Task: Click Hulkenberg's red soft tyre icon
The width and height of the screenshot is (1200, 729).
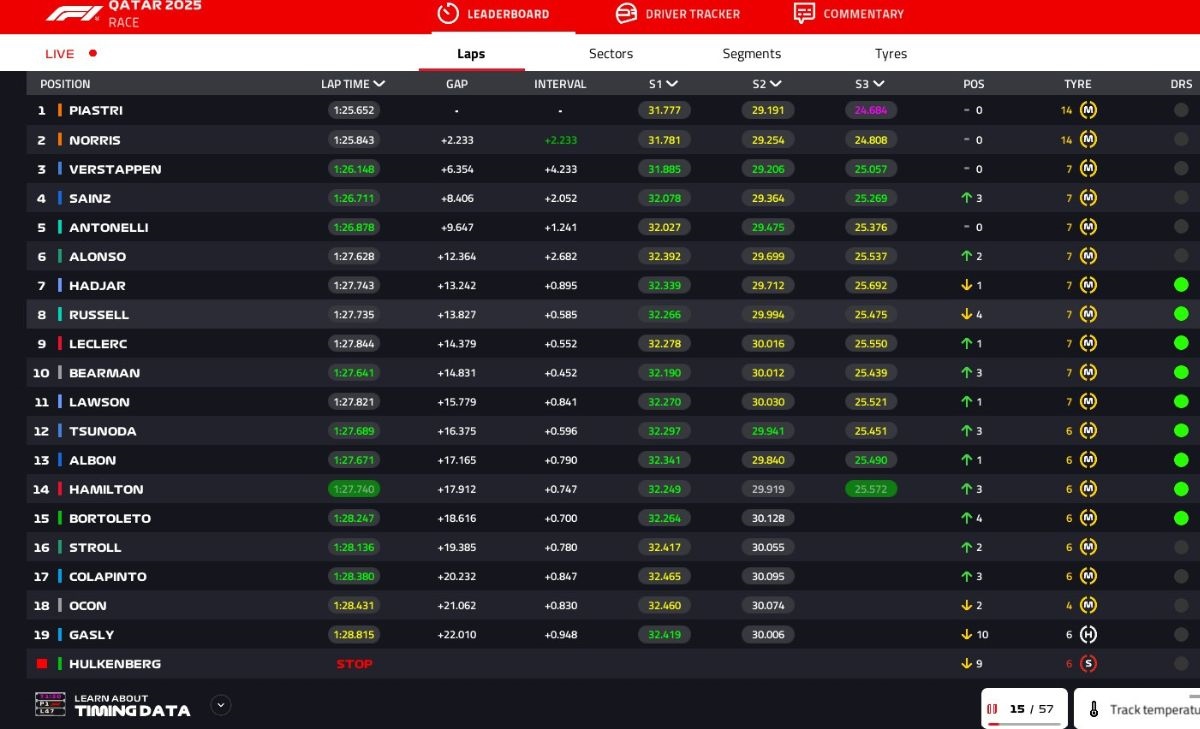Action: 1088,663
